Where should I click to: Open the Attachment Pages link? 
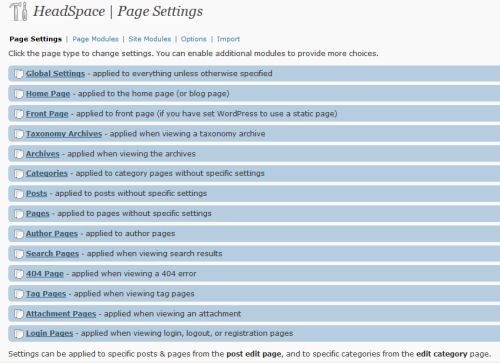click(61, 314)
